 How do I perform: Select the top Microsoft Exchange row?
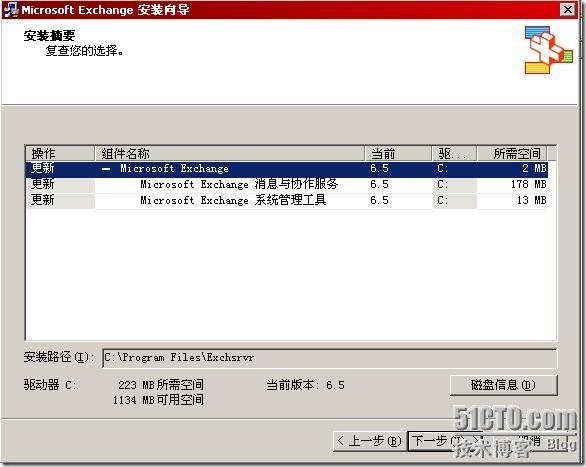[x=287, y=169]
